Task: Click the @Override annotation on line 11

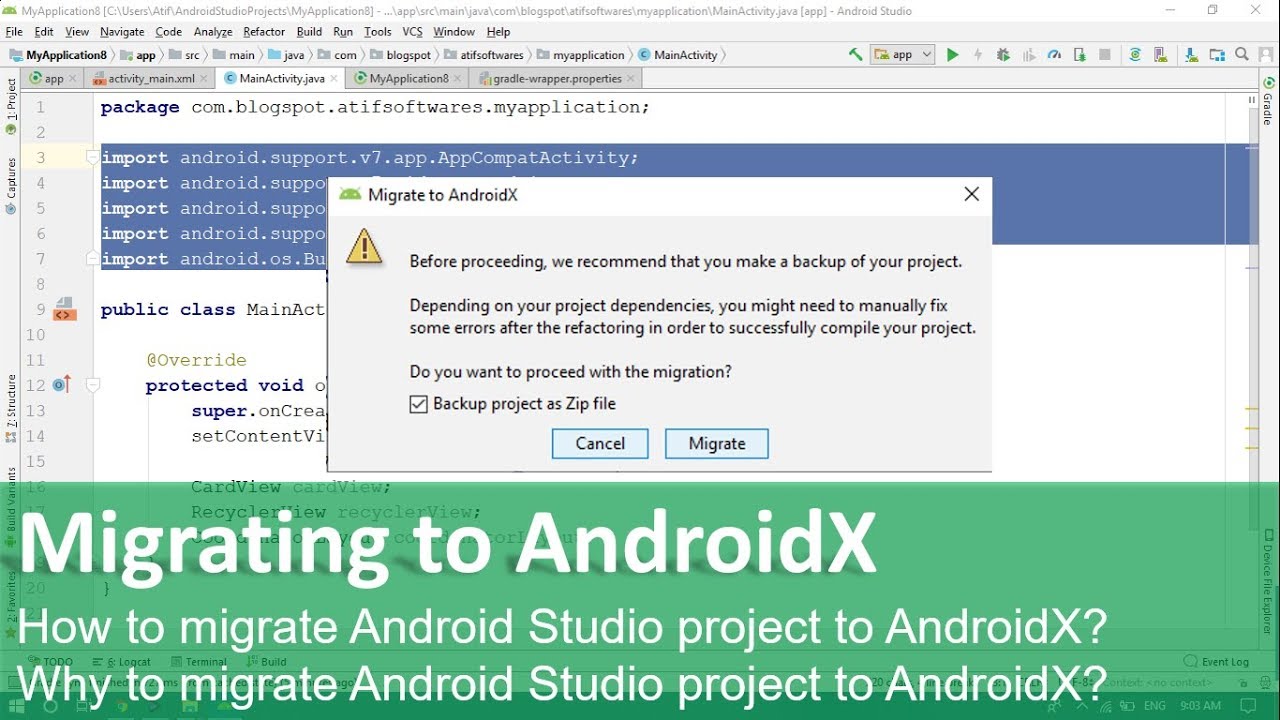Action: tap(196, 360)
